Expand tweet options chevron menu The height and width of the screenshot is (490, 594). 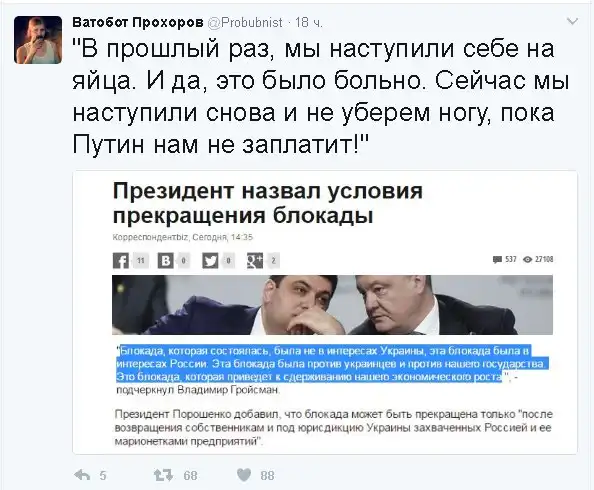pos(572,21)
